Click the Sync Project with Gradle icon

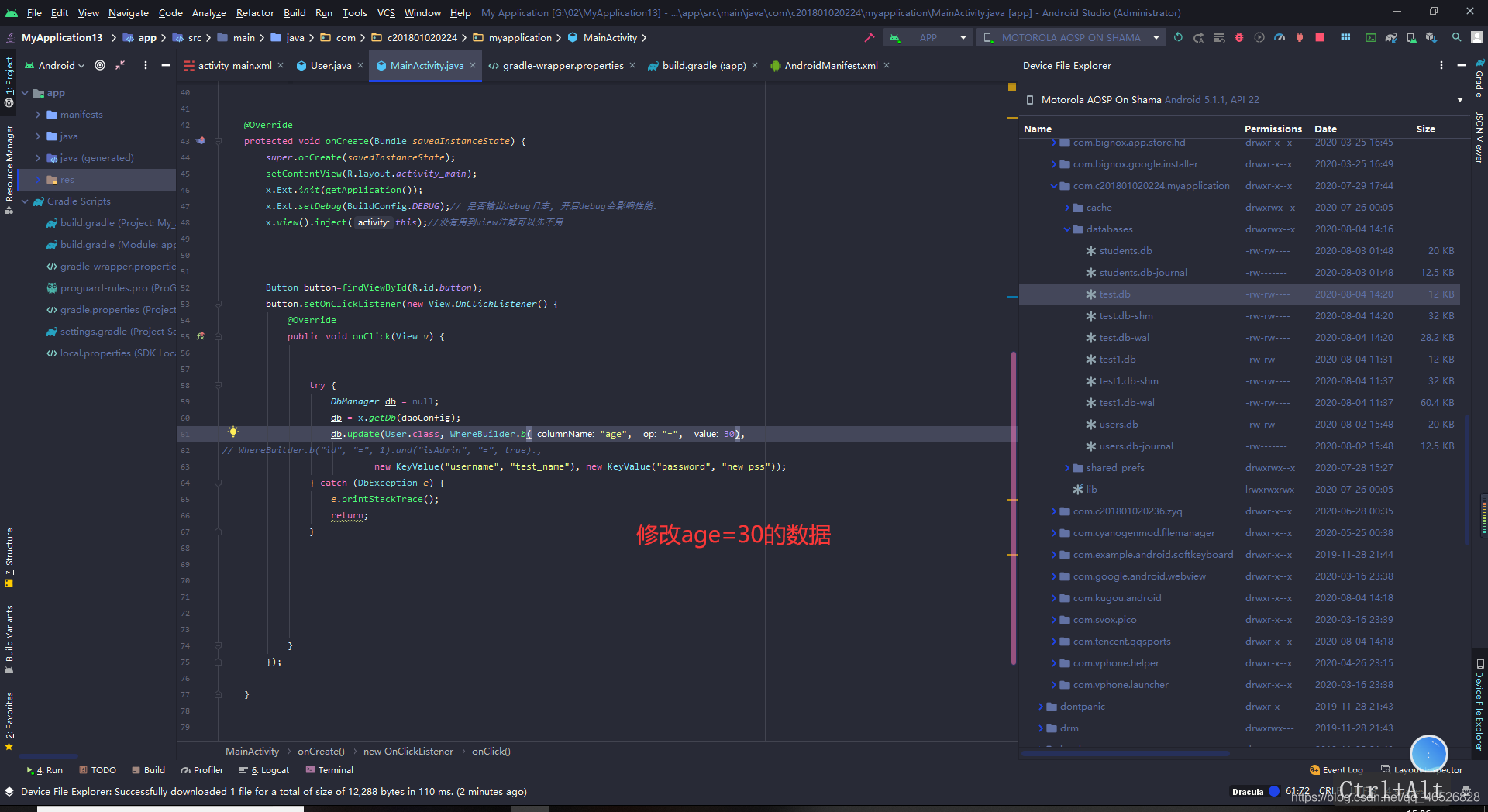[1390, 37]
